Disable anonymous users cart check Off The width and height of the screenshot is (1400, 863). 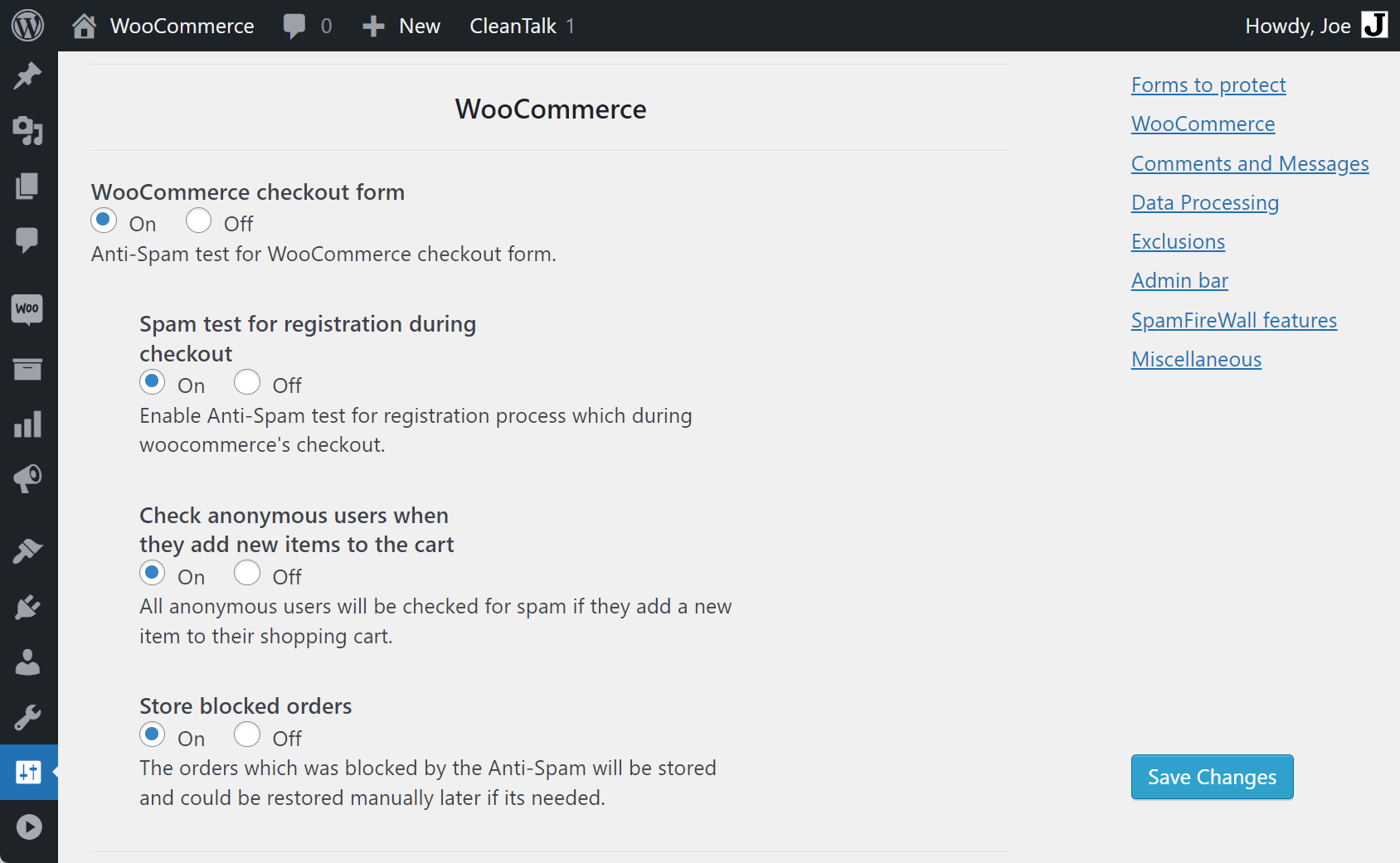[247, 573]
